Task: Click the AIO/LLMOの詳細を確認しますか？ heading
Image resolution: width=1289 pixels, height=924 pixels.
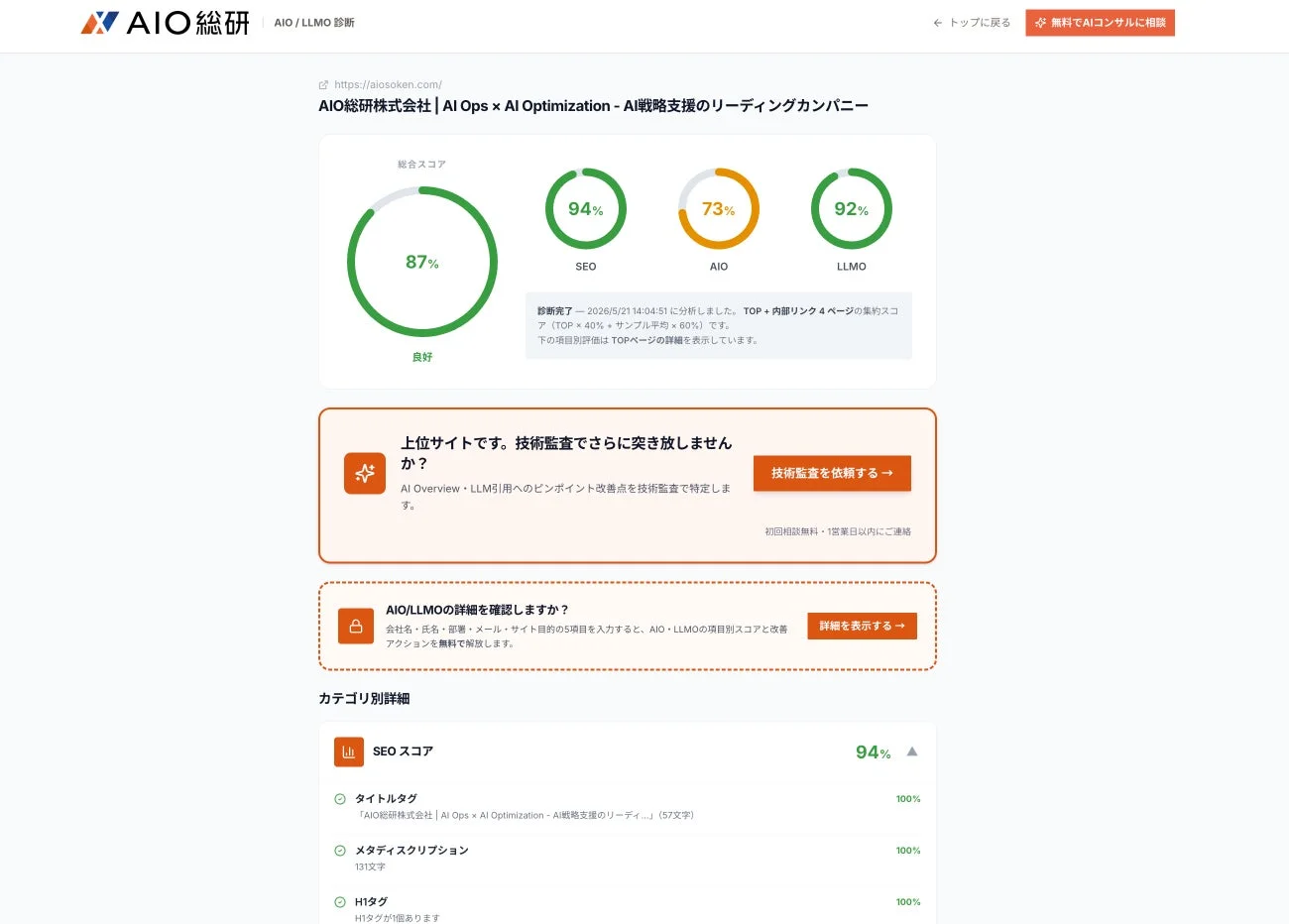Action: [477, 610]
